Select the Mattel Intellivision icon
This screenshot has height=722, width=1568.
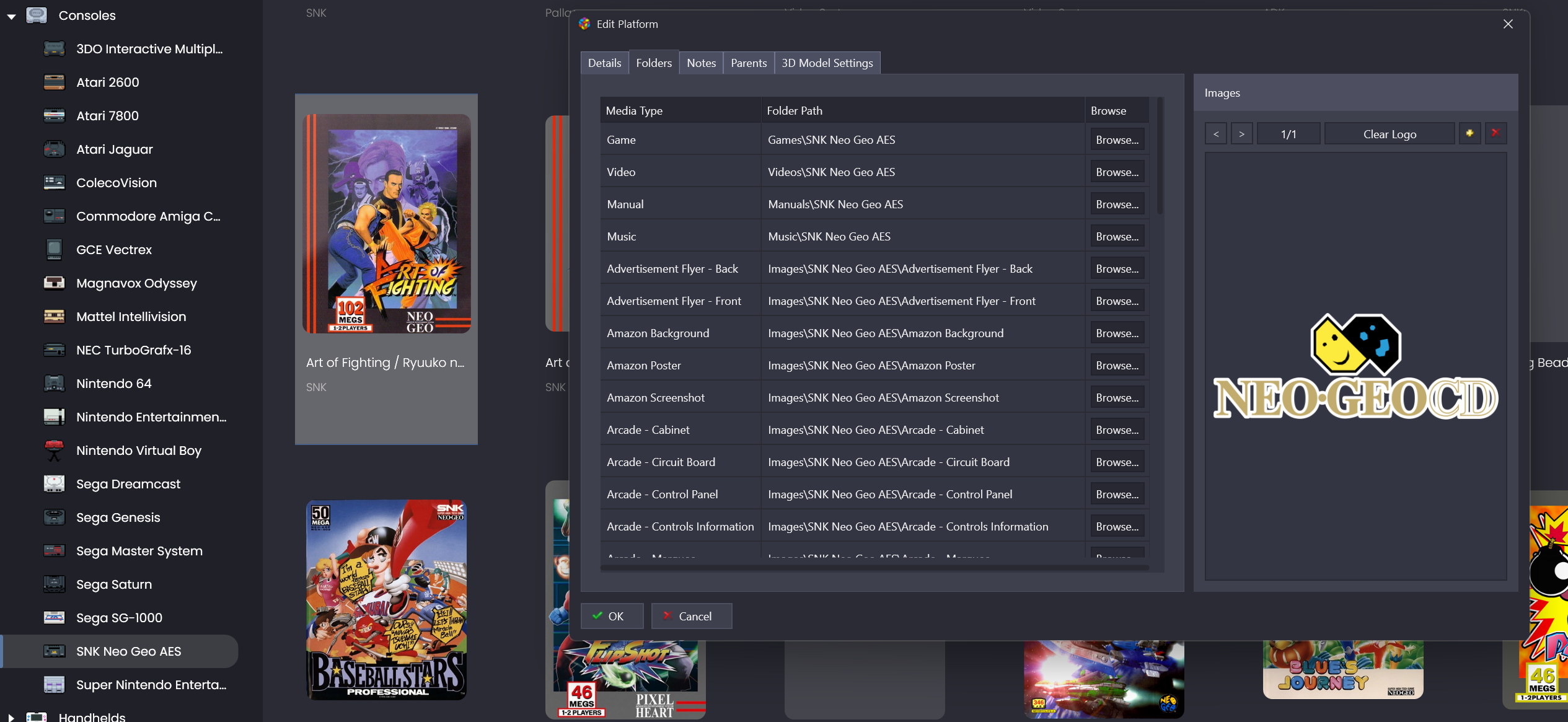tap(54, 316)
